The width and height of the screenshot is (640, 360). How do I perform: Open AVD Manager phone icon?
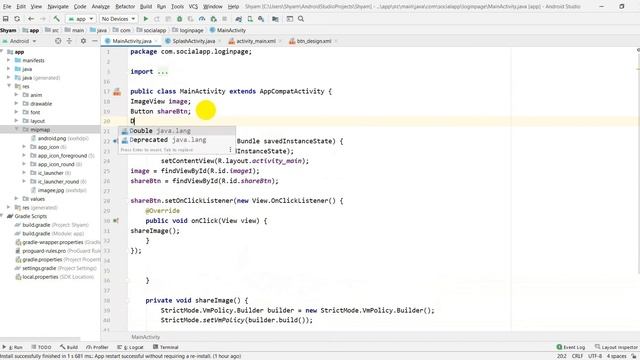[250, 19]
